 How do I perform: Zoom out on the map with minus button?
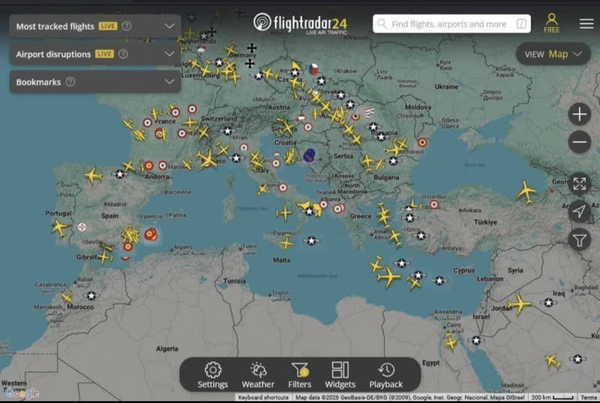[579, 142]
